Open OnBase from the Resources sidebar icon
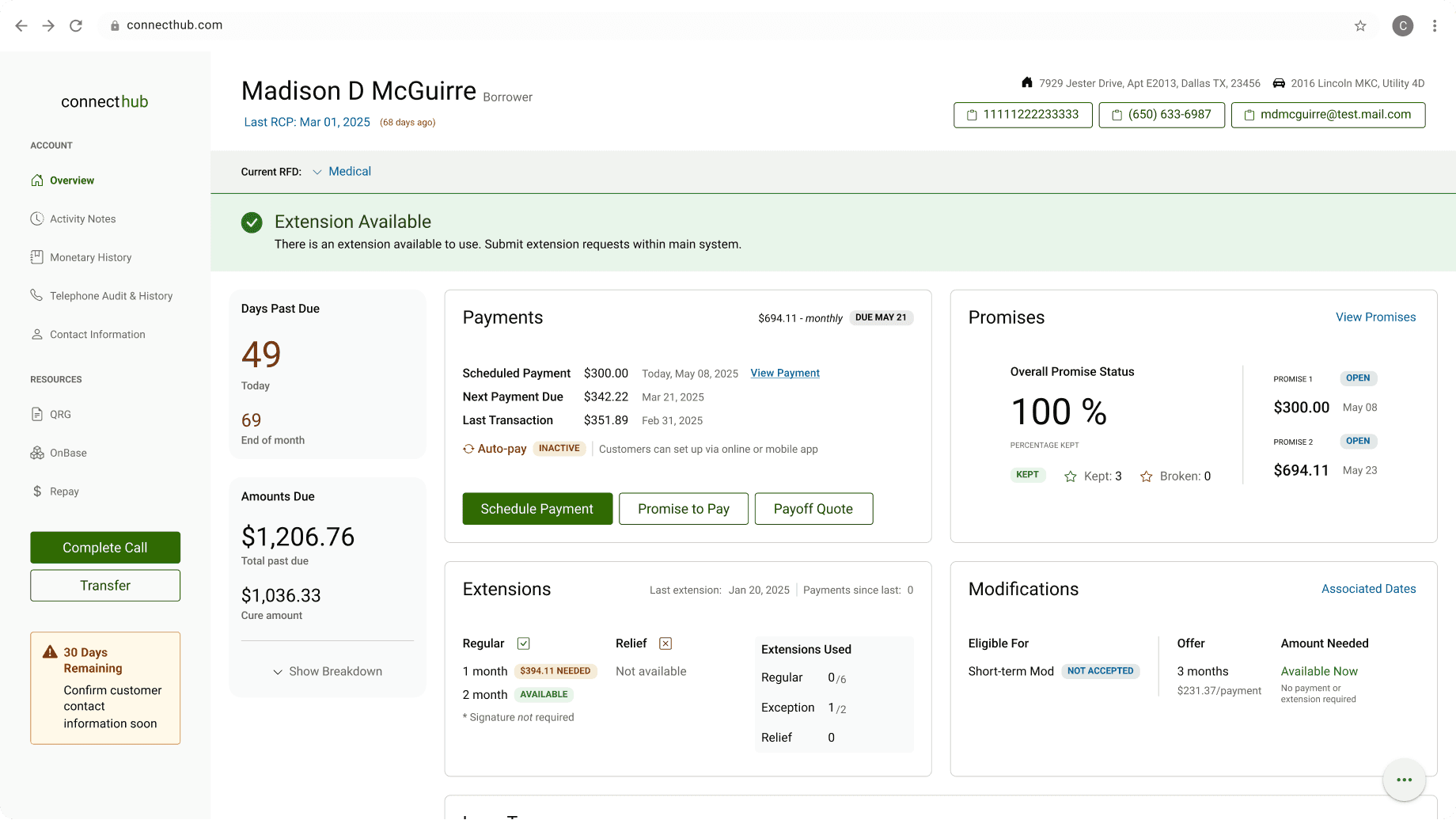 pyautogui.click(x=37, y=452)
